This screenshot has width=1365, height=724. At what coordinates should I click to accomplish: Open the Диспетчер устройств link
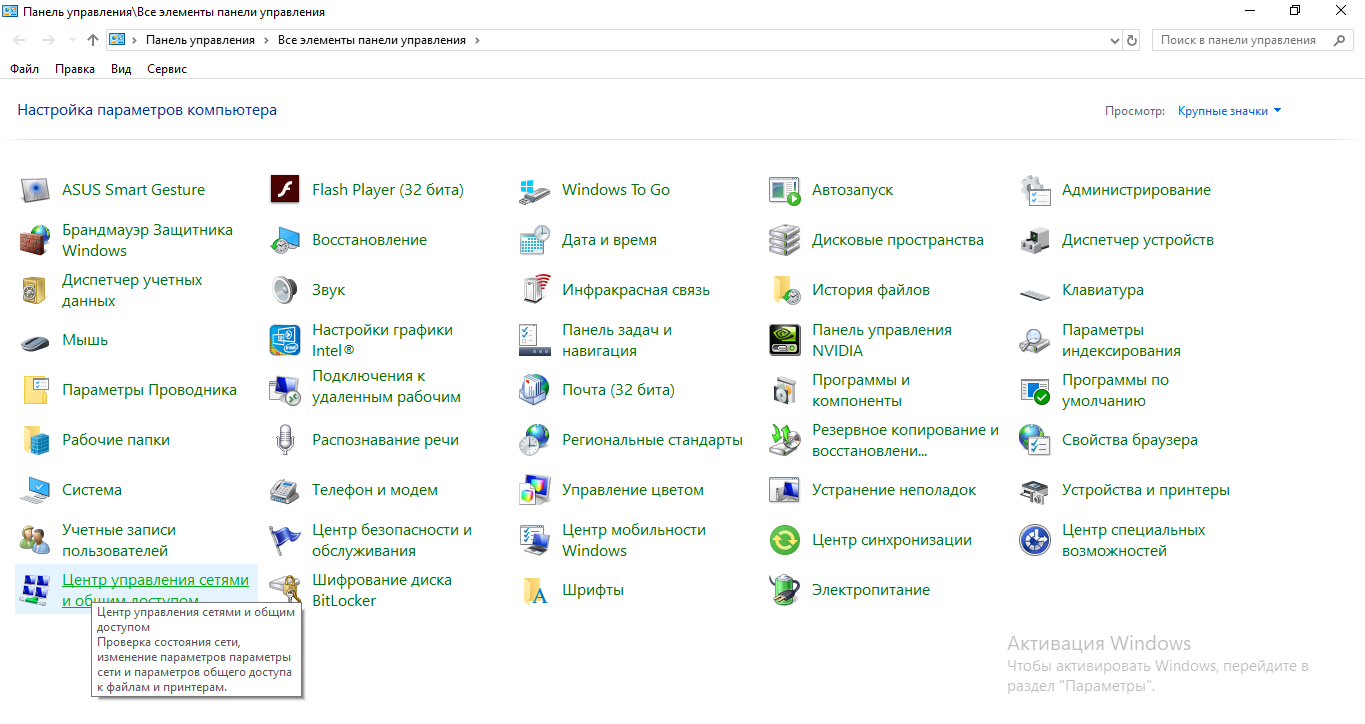[1137, 240]
